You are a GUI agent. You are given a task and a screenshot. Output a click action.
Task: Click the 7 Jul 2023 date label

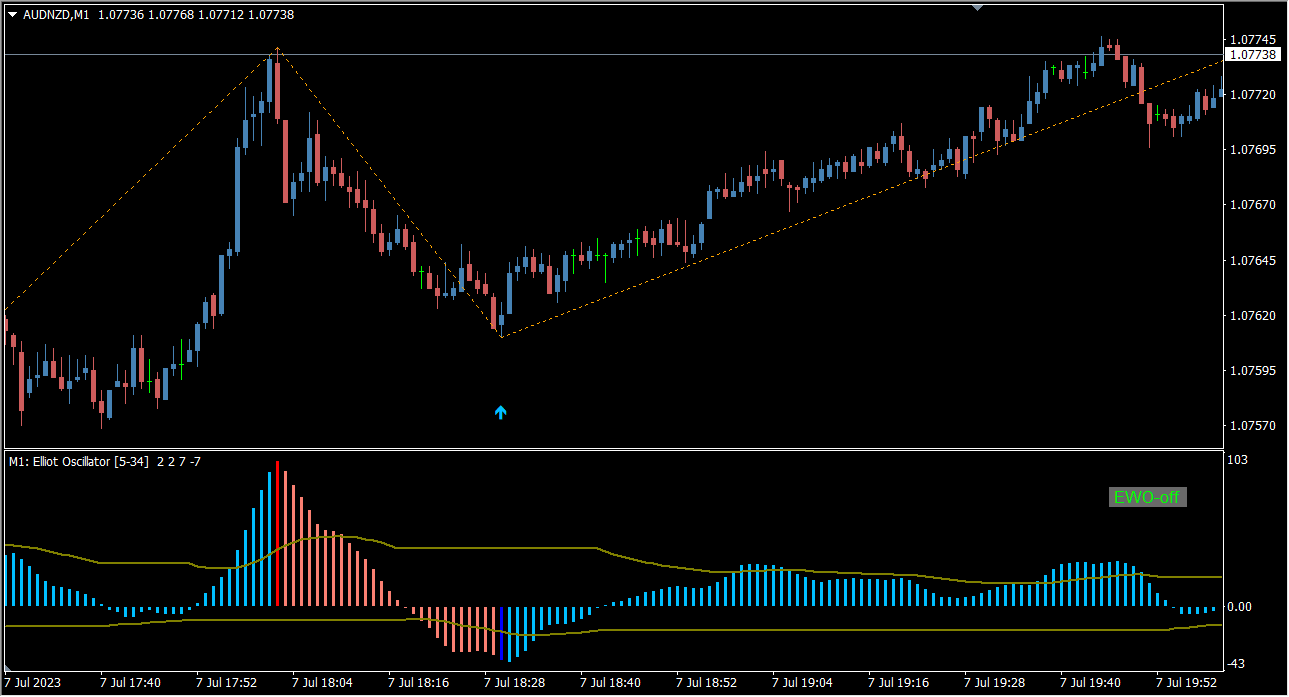(34, 683)
